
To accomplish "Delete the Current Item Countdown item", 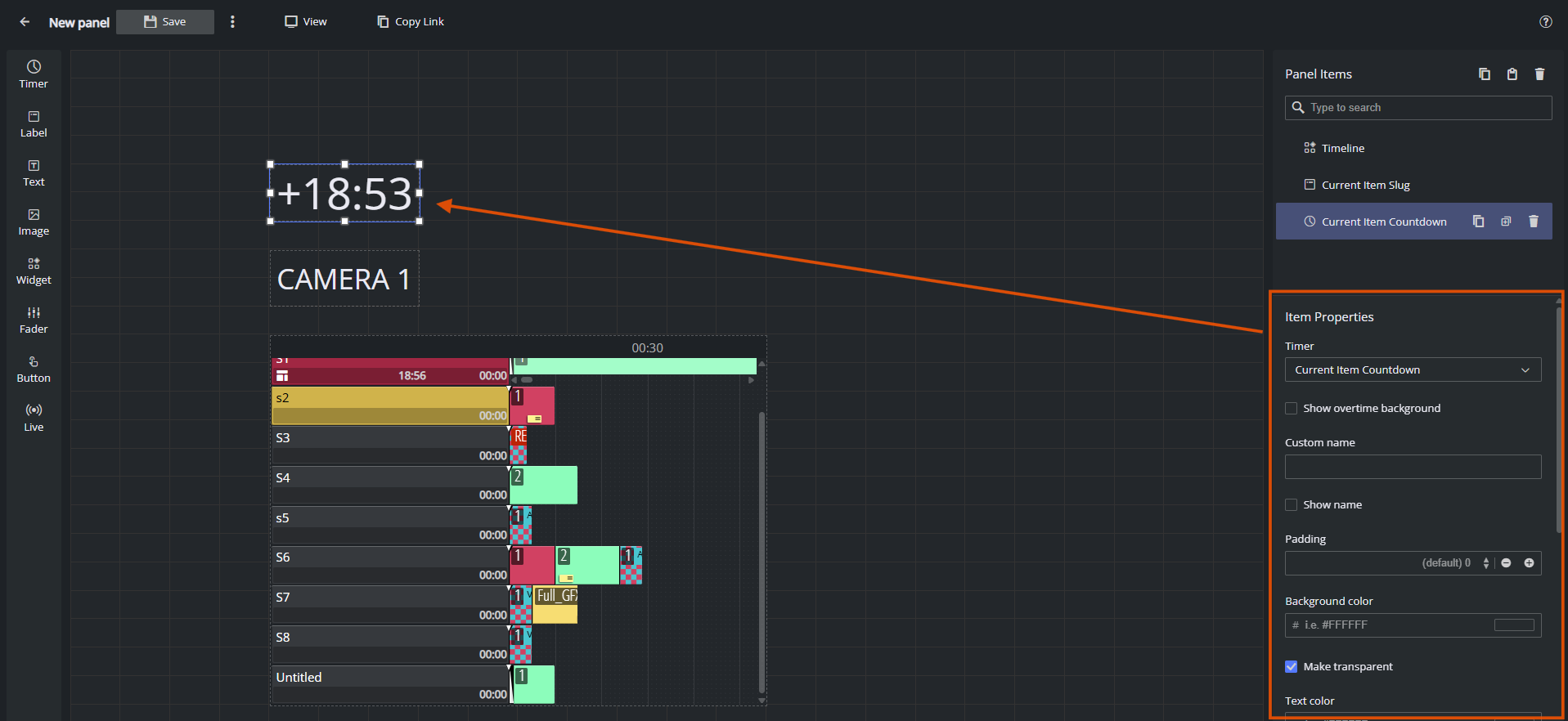I will [1534, 222].
